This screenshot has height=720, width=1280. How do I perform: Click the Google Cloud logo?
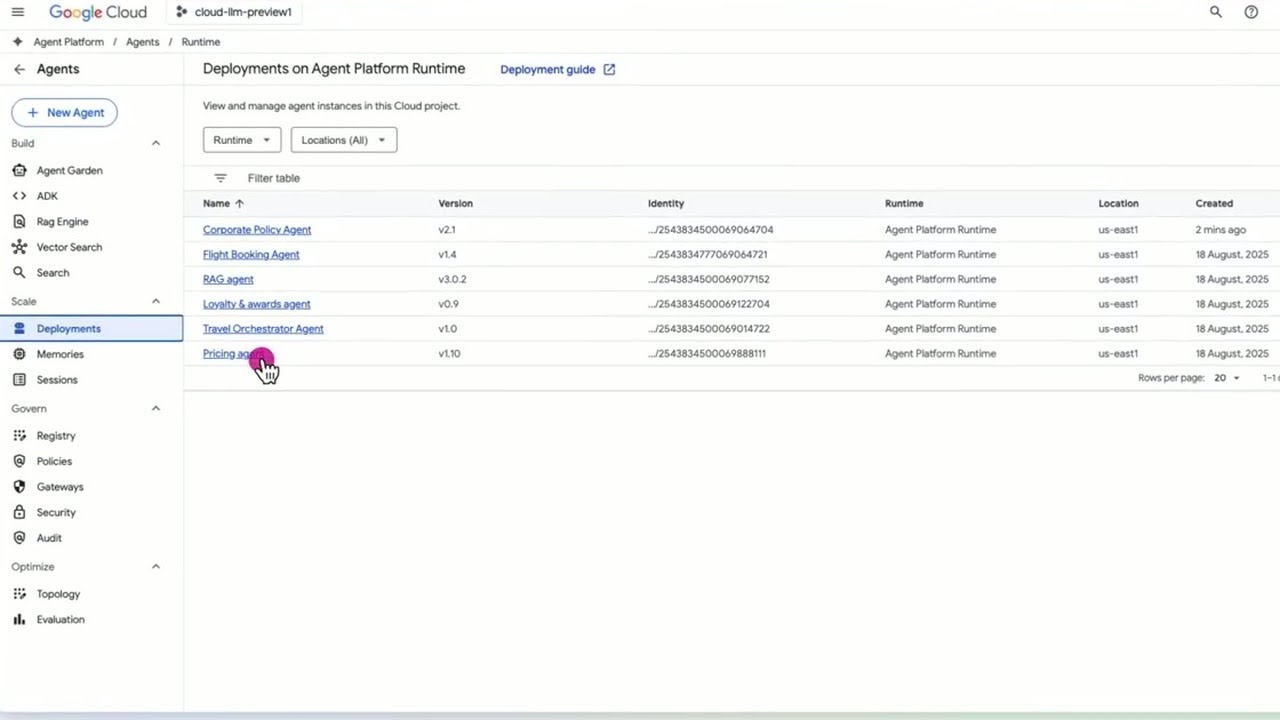[98, 12]
